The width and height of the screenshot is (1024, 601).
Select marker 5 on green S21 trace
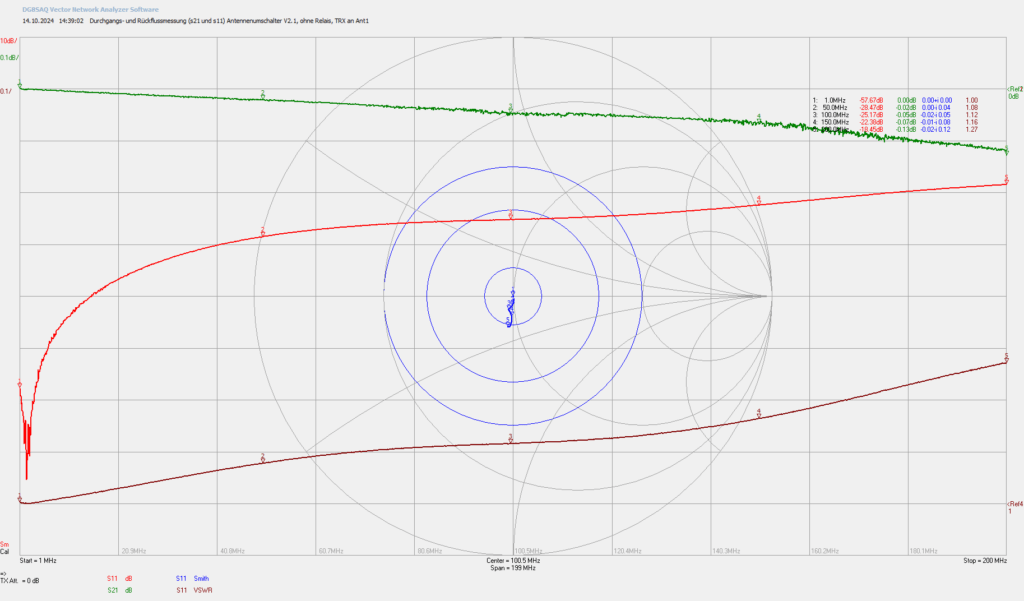click(1006, 150)
